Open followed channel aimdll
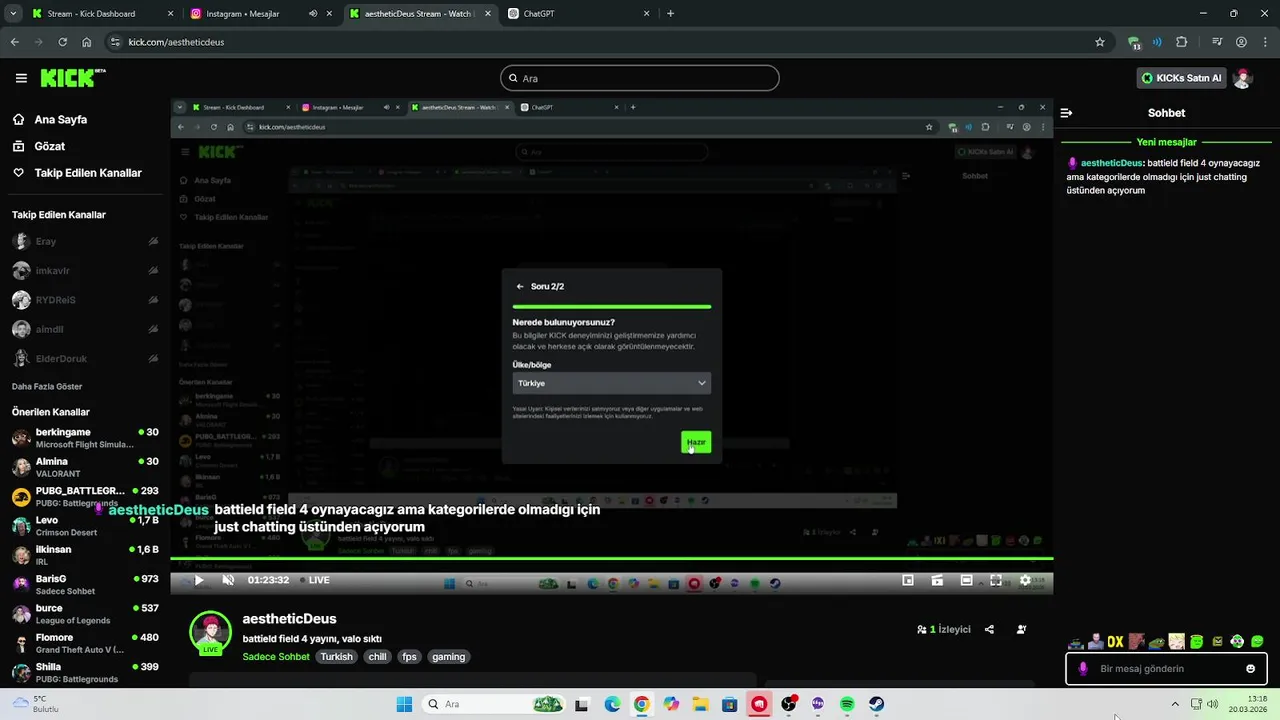 (84, 329)
